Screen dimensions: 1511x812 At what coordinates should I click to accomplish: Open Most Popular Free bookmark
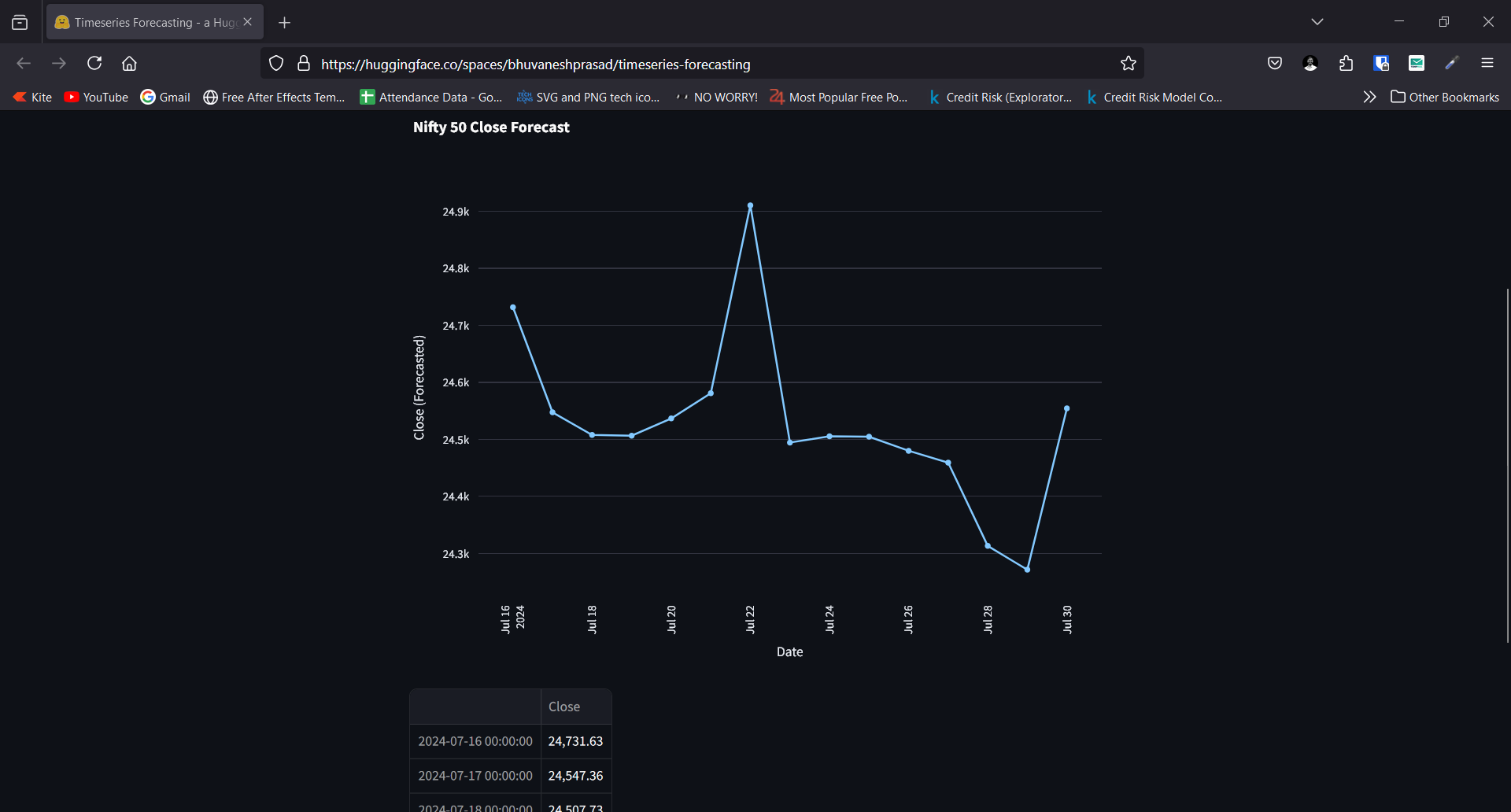click(839, 98)
